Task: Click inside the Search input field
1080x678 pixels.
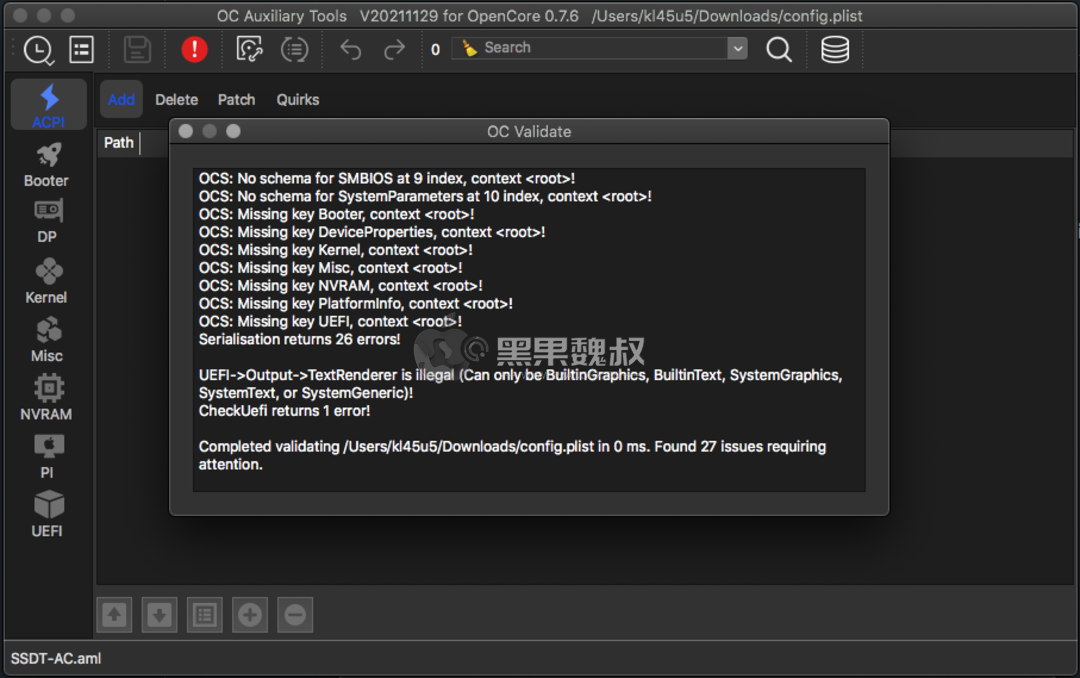Action: coord(590,47)
